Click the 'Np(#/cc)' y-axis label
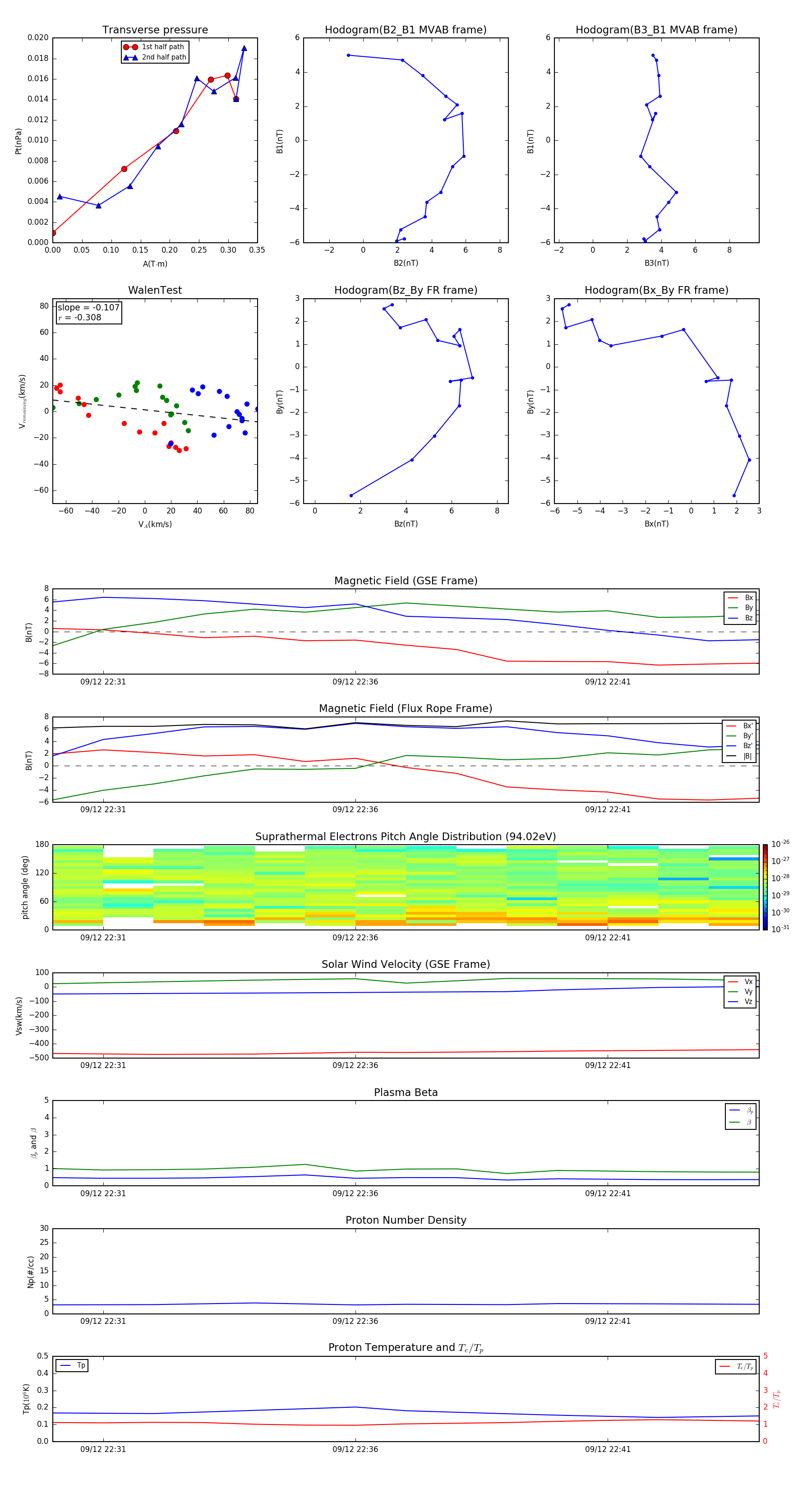This screenshot has width=812, height=1489. pyautogui.click(x=31, y=1272)
